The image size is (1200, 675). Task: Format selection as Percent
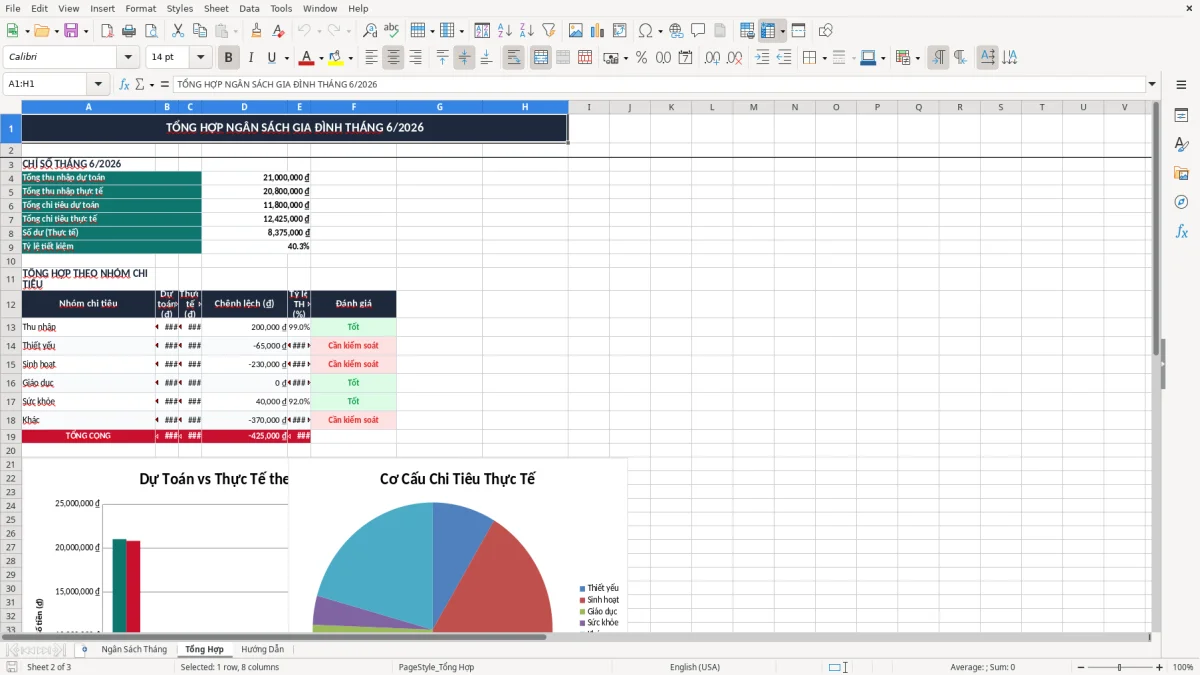coord(641,58)
